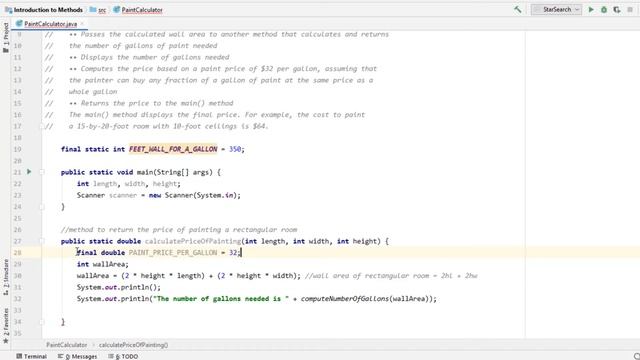Run with coverage using the shield icon
The image size is (640, 360).
point(617,9)
